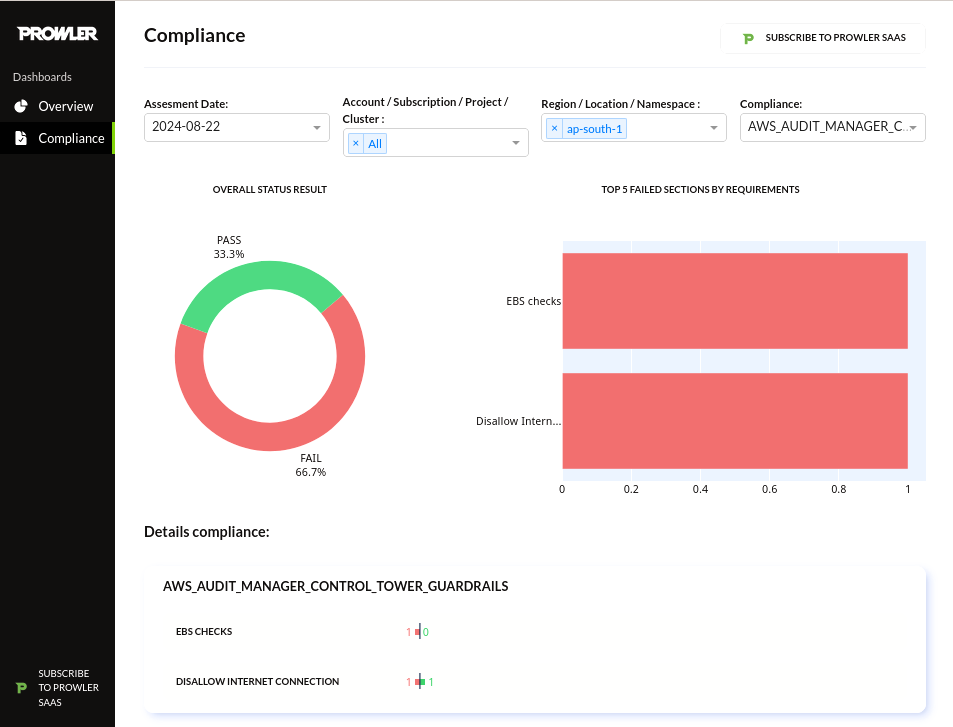Click Subscribe to Prowler SaaS sidebar link
The width and height of the screenshot is (953, 727).
pyautogui.click(x=57, y=687)
